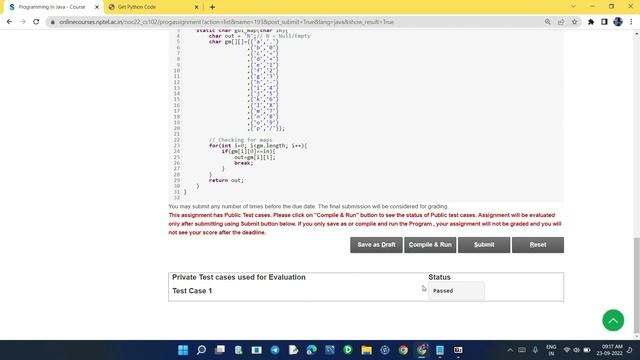Go back to previous page
This screenshot has height=360, width=640.
point(9,22)
